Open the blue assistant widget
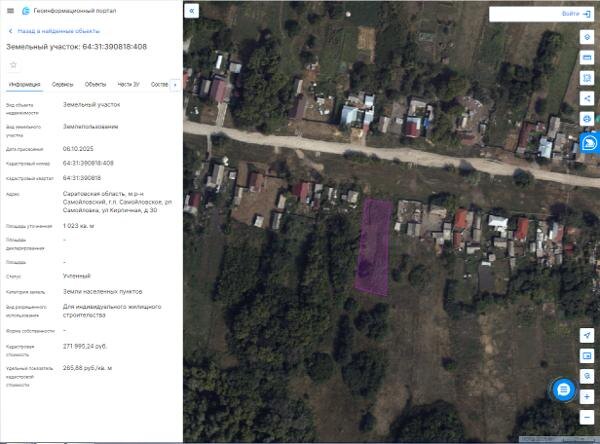This screenshot has width=600, height=444. point(590,143)
